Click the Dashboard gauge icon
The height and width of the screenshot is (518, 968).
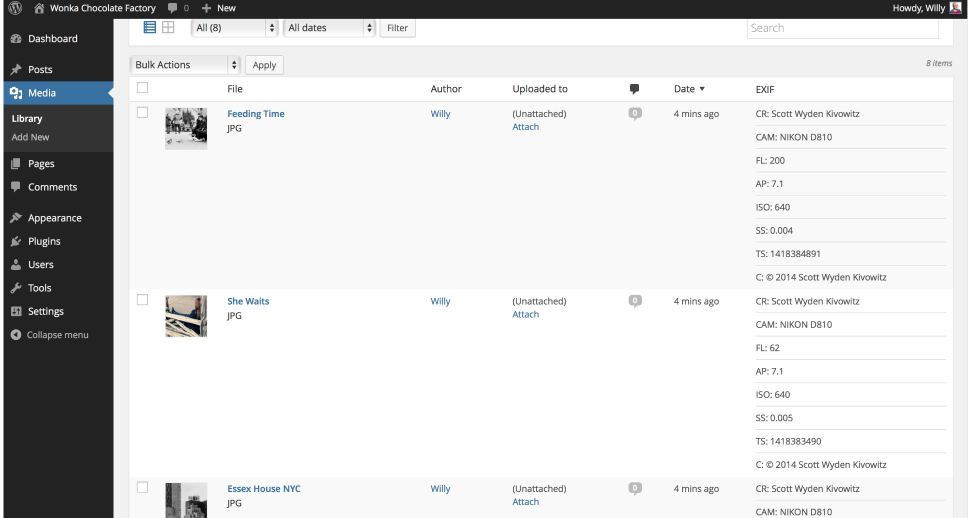click(x=16, y=38)
